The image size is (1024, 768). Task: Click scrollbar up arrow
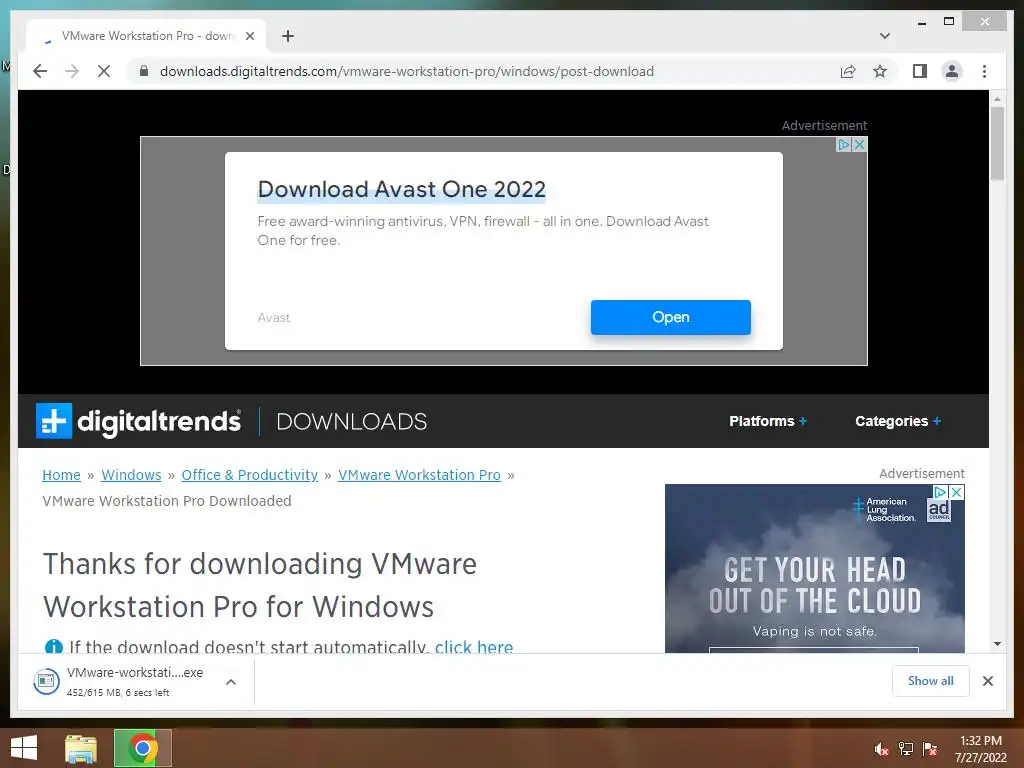(x=997, y=99)
